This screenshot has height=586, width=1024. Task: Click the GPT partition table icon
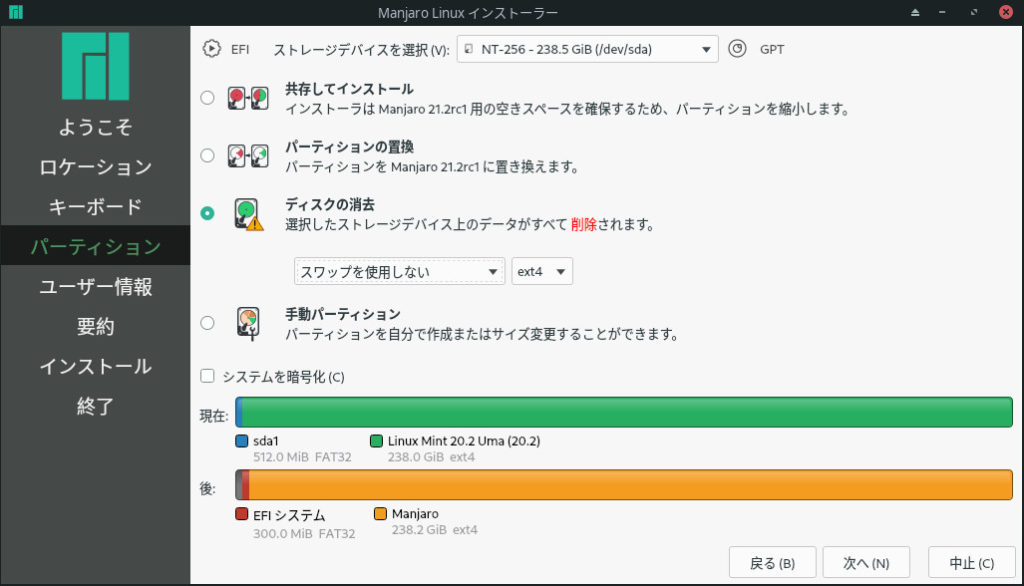737,48
